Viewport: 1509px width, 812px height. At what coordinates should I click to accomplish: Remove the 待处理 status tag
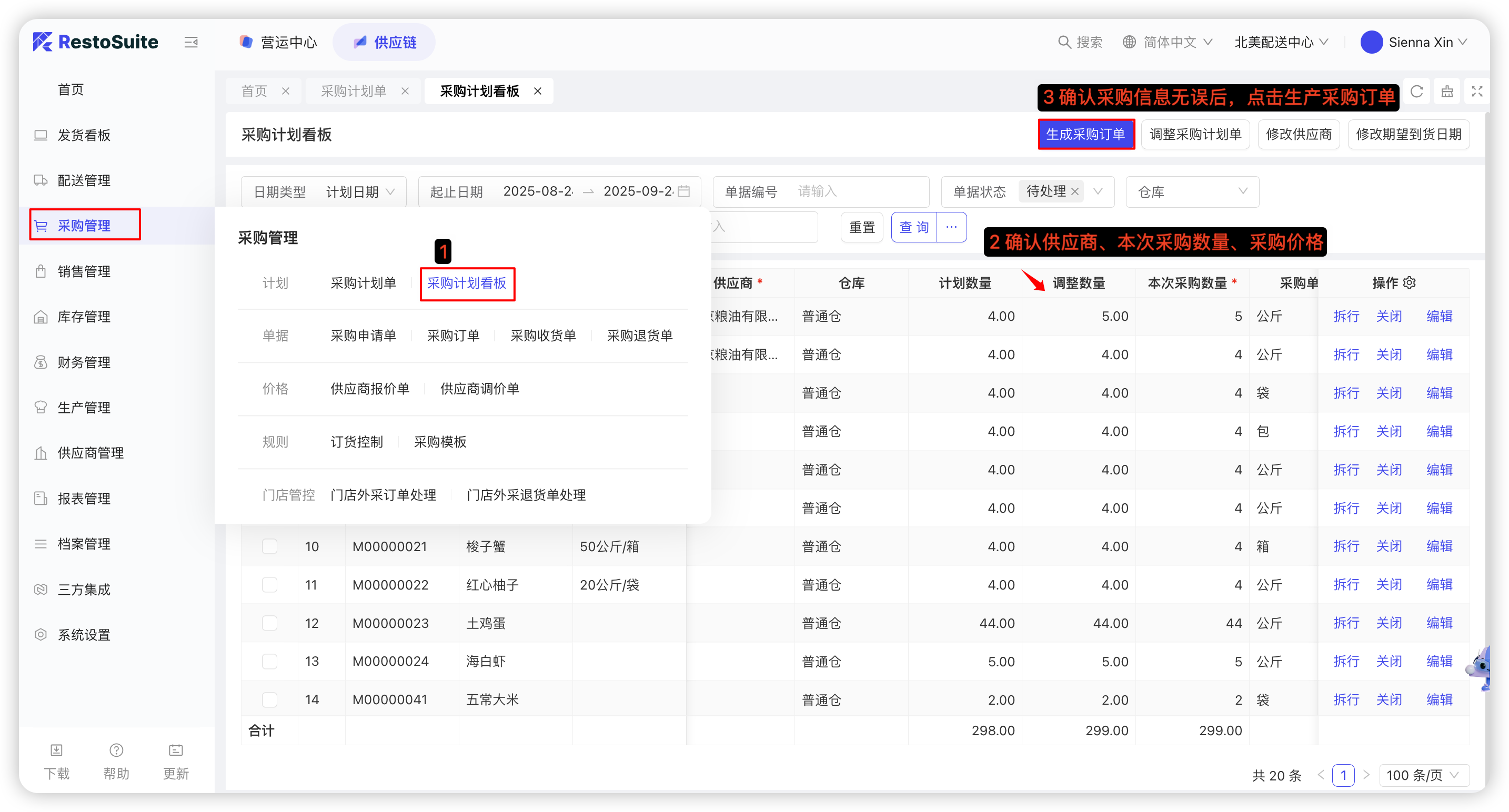(x=1075, y=191)
